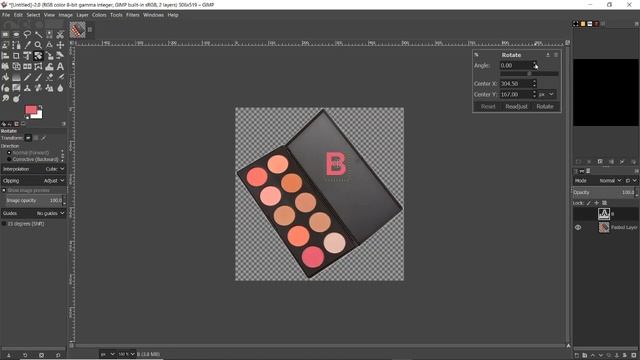Open the Interpolation dropdown
Screen dimensions: 640x360
tap(34, 169)
